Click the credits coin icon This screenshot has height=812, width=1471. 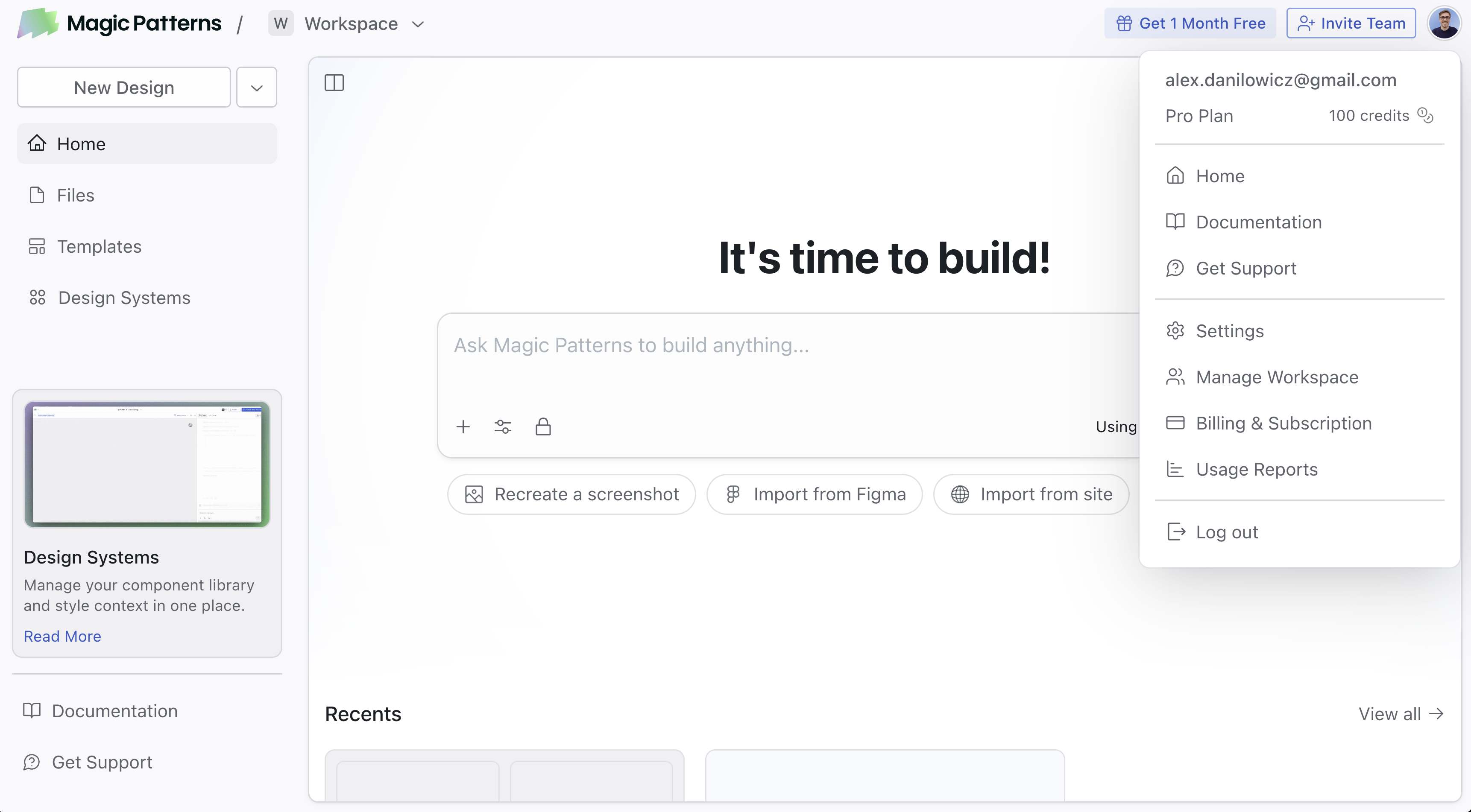click(x=1425, y=115)
